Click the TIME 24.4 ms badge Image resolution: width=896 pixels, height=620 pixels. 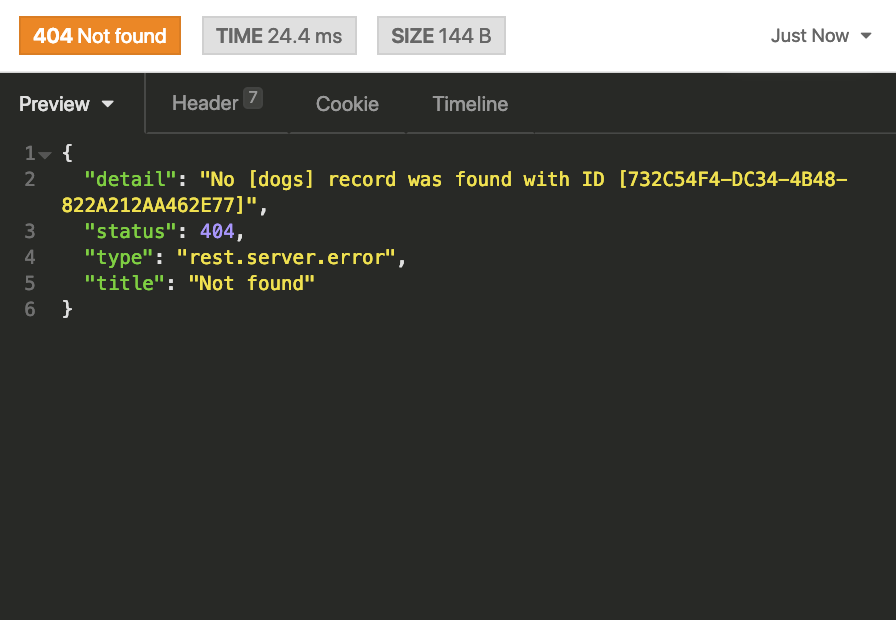279,36
